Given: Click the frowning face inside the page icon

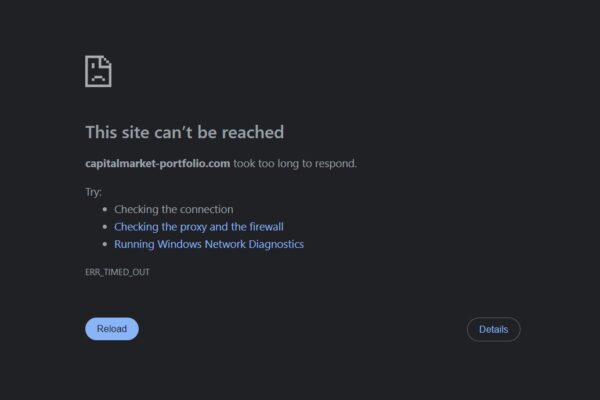Looking at the screenshot, I should pos(97,73).
